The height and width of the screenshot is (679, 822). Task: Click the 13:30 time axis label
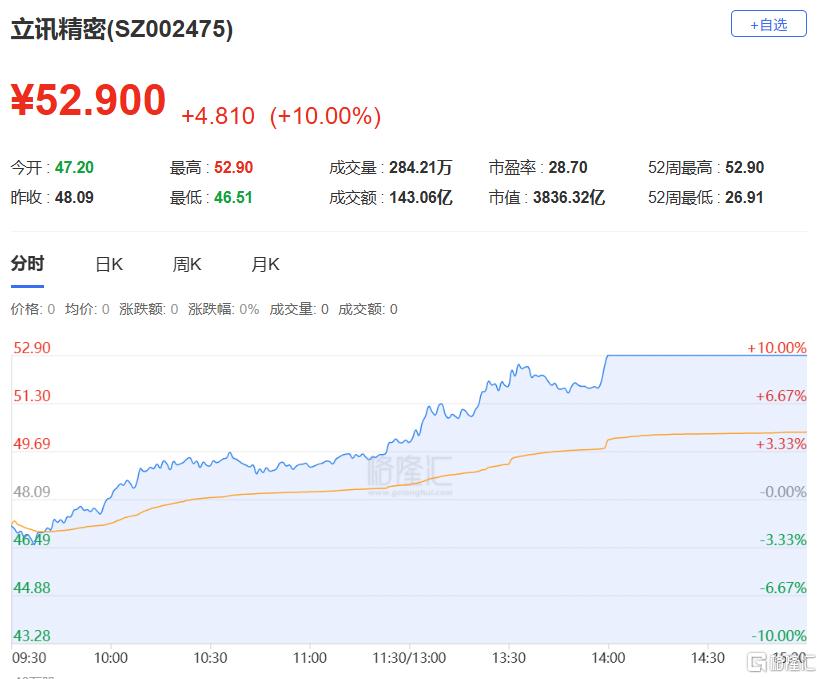[509, 658]
